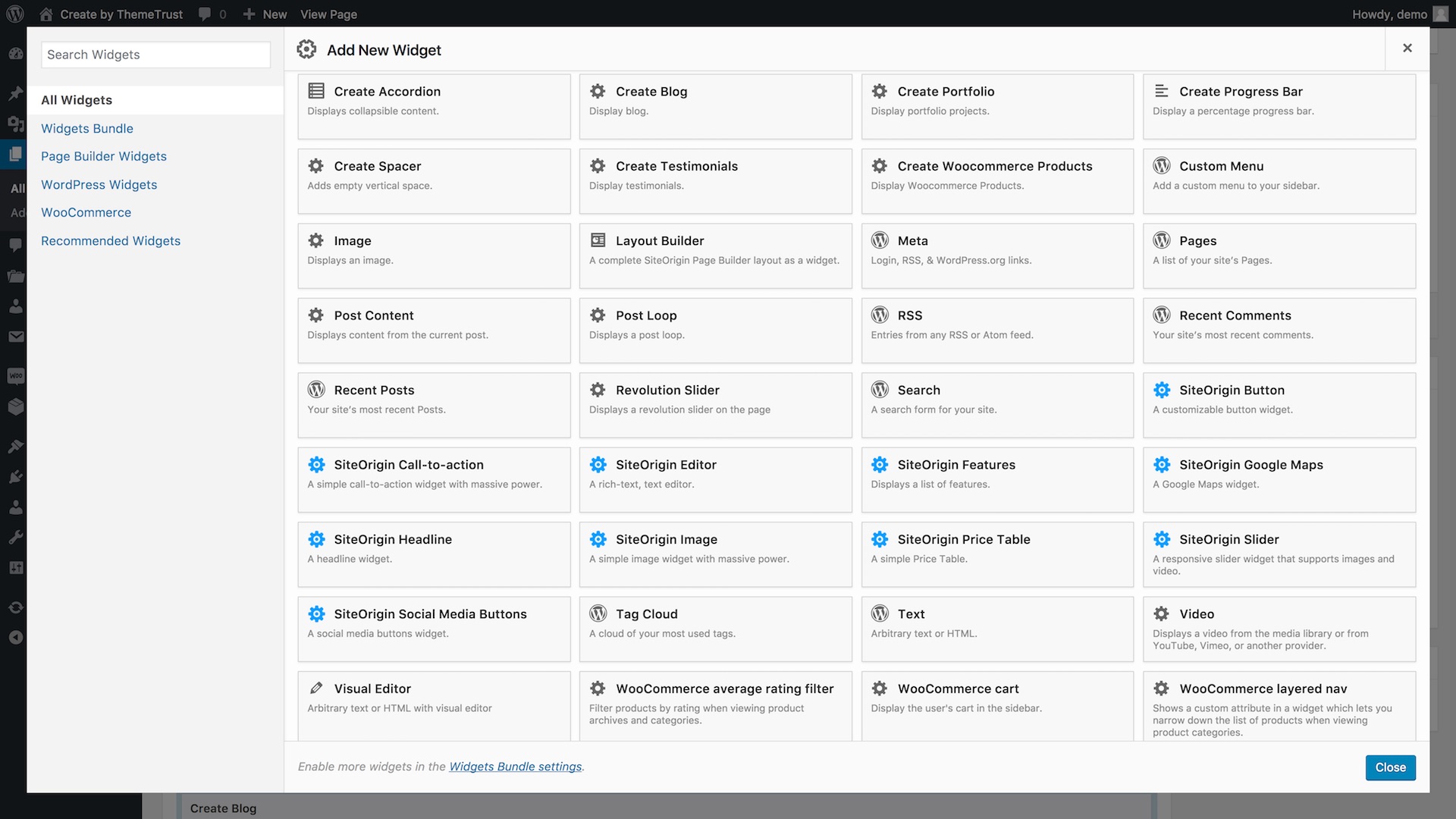
Task: Add the Create Spacer widget
Action: [x=434, y=181]
